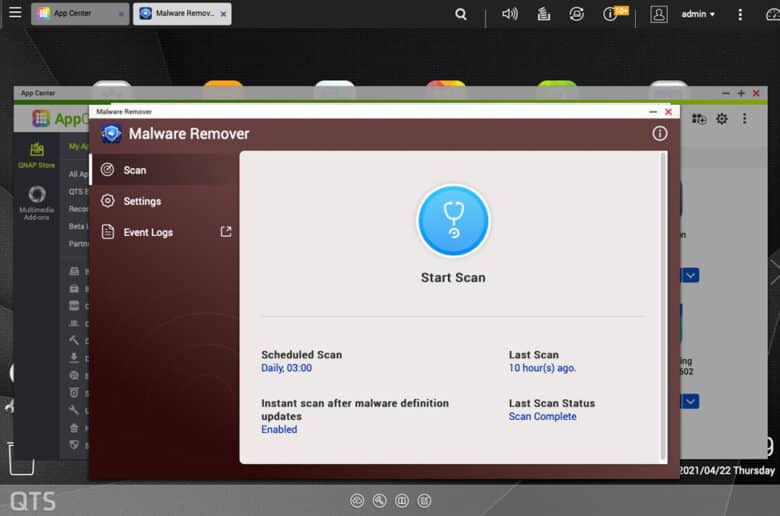Open the trash can on desktop
This screenshot has width=780, height=516.
pyautogui.click(x=21, y=458)
